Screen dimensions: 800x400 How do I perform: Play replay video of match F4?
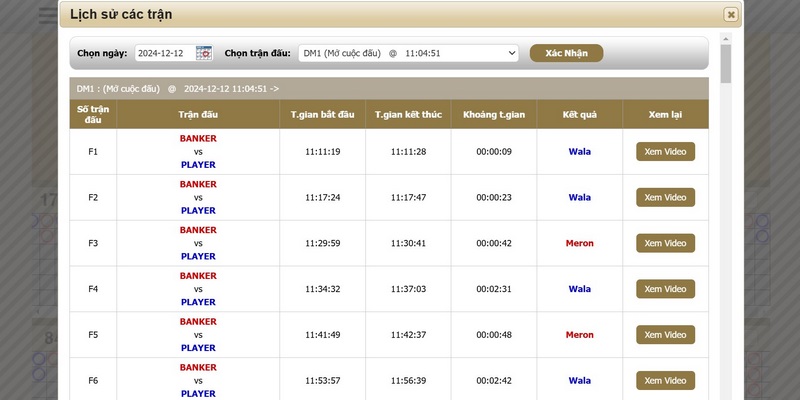665,289
